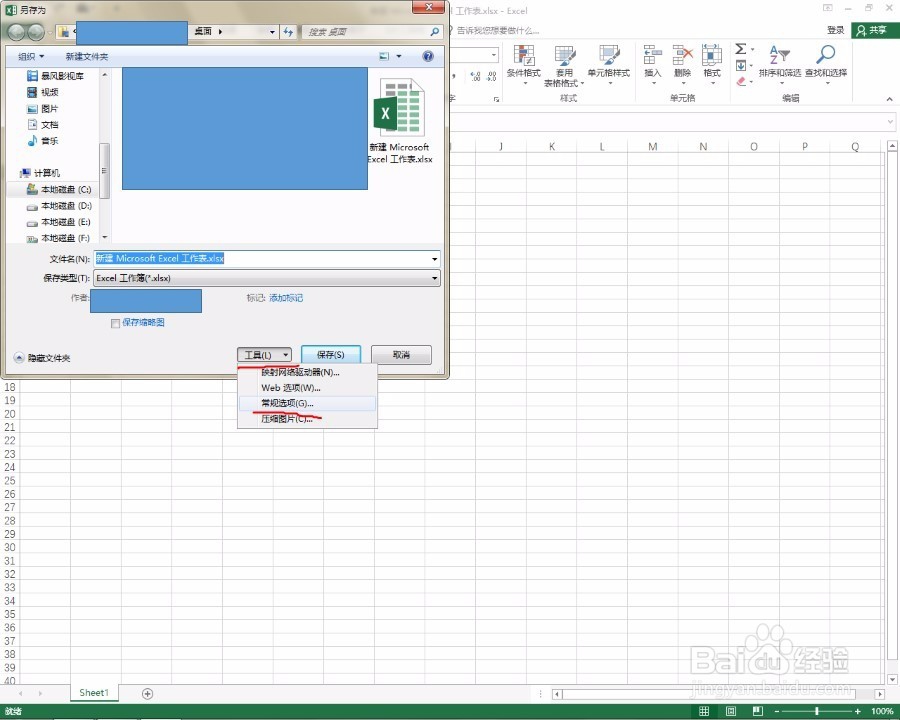Select Computer (计算机) in navigation pane
900x720 pixels.
[x=40, y=173]
